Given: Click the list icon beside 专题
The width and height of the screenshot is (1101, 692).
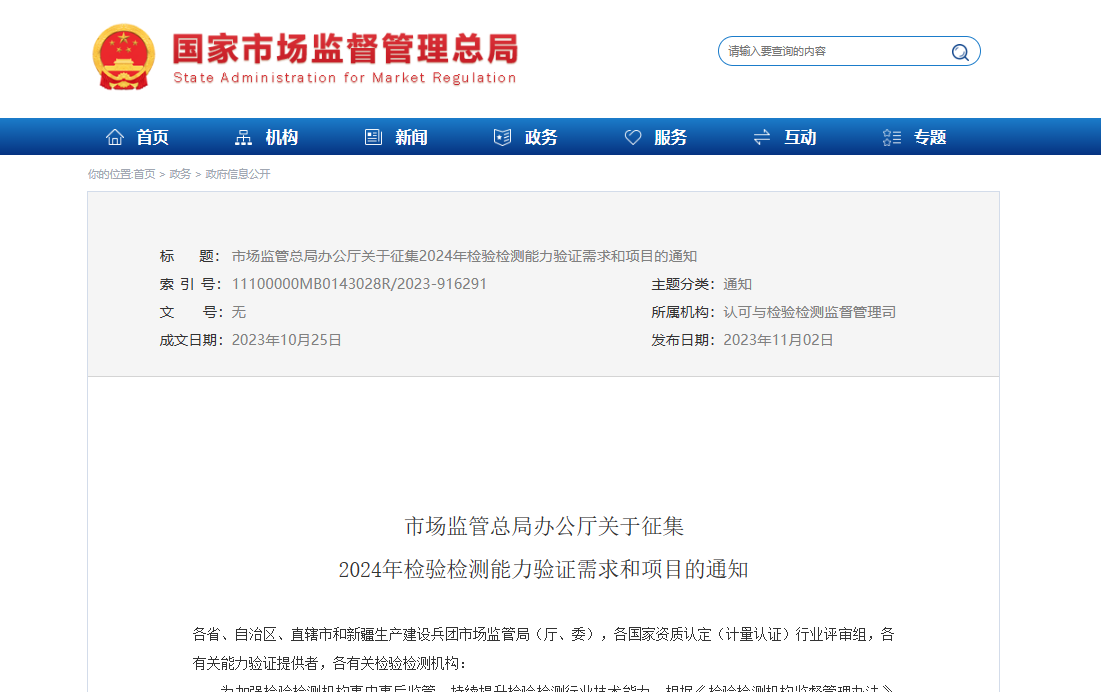Looking at the screenshot, I should [892, 137].
